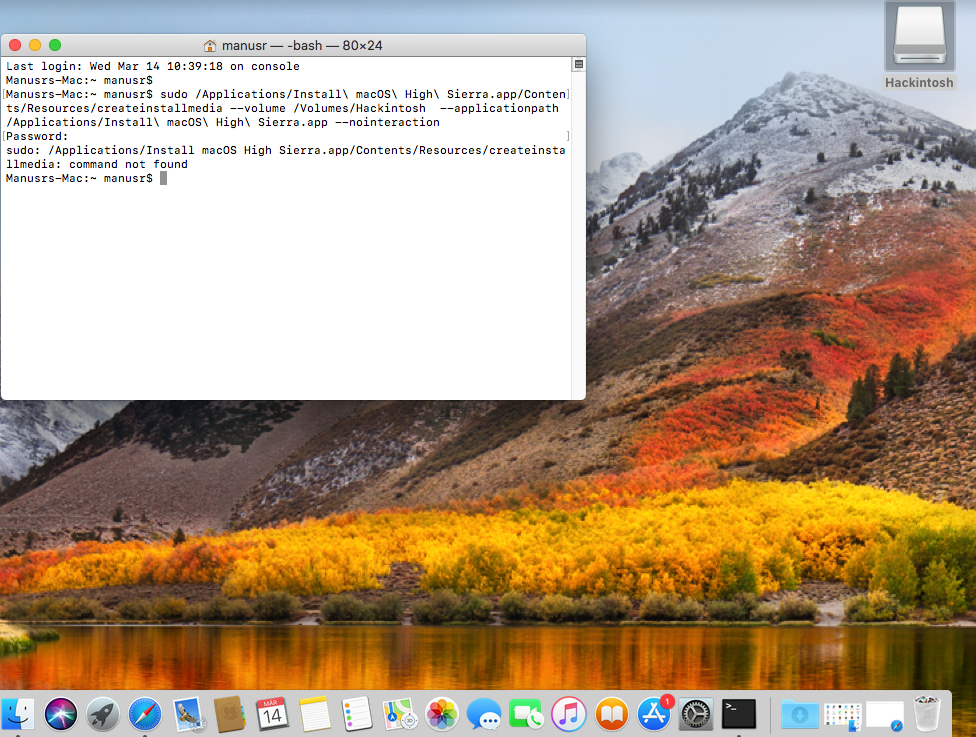Open FaceTime icon in Dock

[526, 713]
